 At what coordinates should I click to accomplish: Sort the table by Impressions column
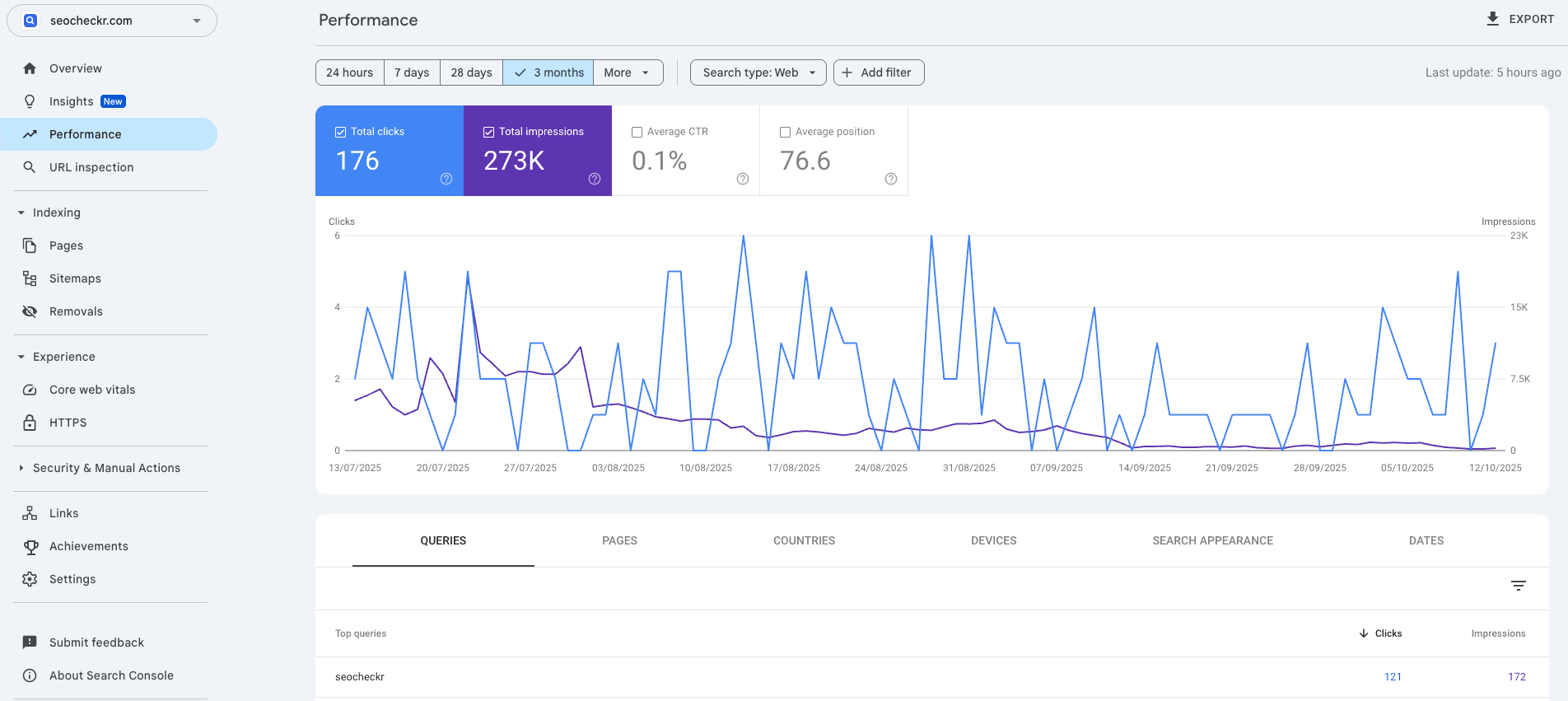pyautogui.click(x=1498, y=633)
